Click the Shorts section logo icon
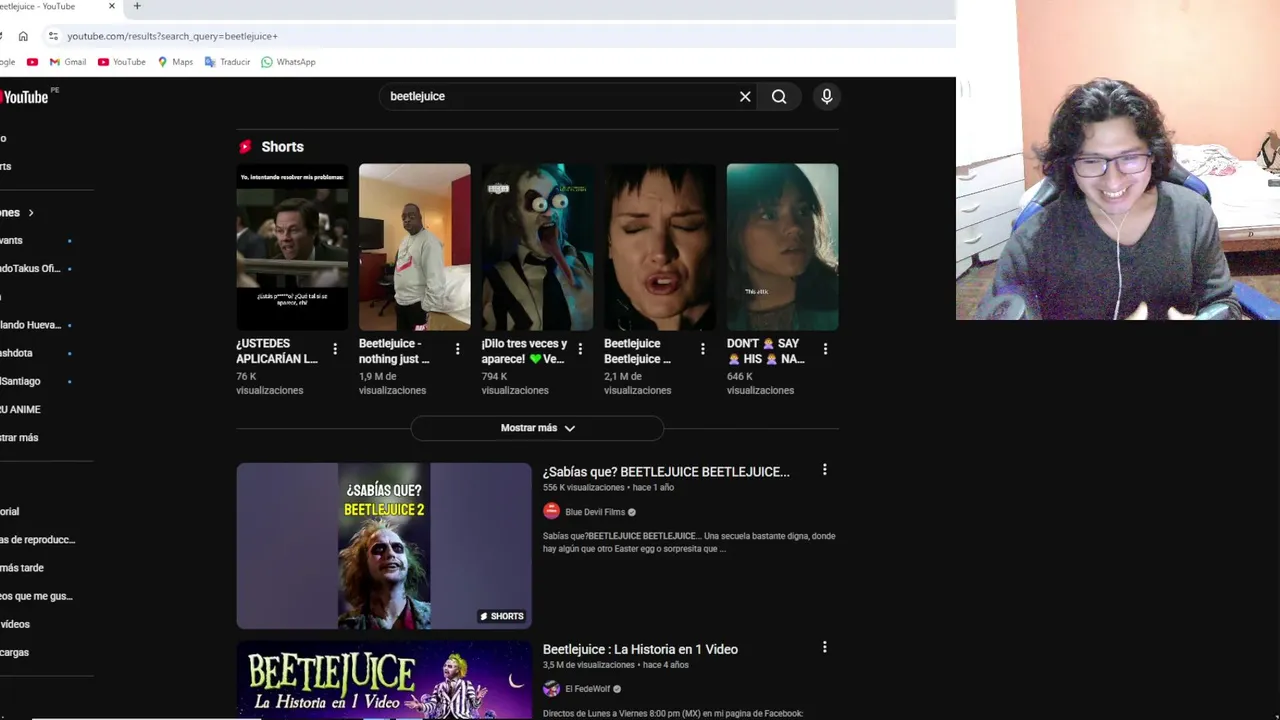Image resolution: width=1280 pixels, height=720 pixels. pos(245,147)
